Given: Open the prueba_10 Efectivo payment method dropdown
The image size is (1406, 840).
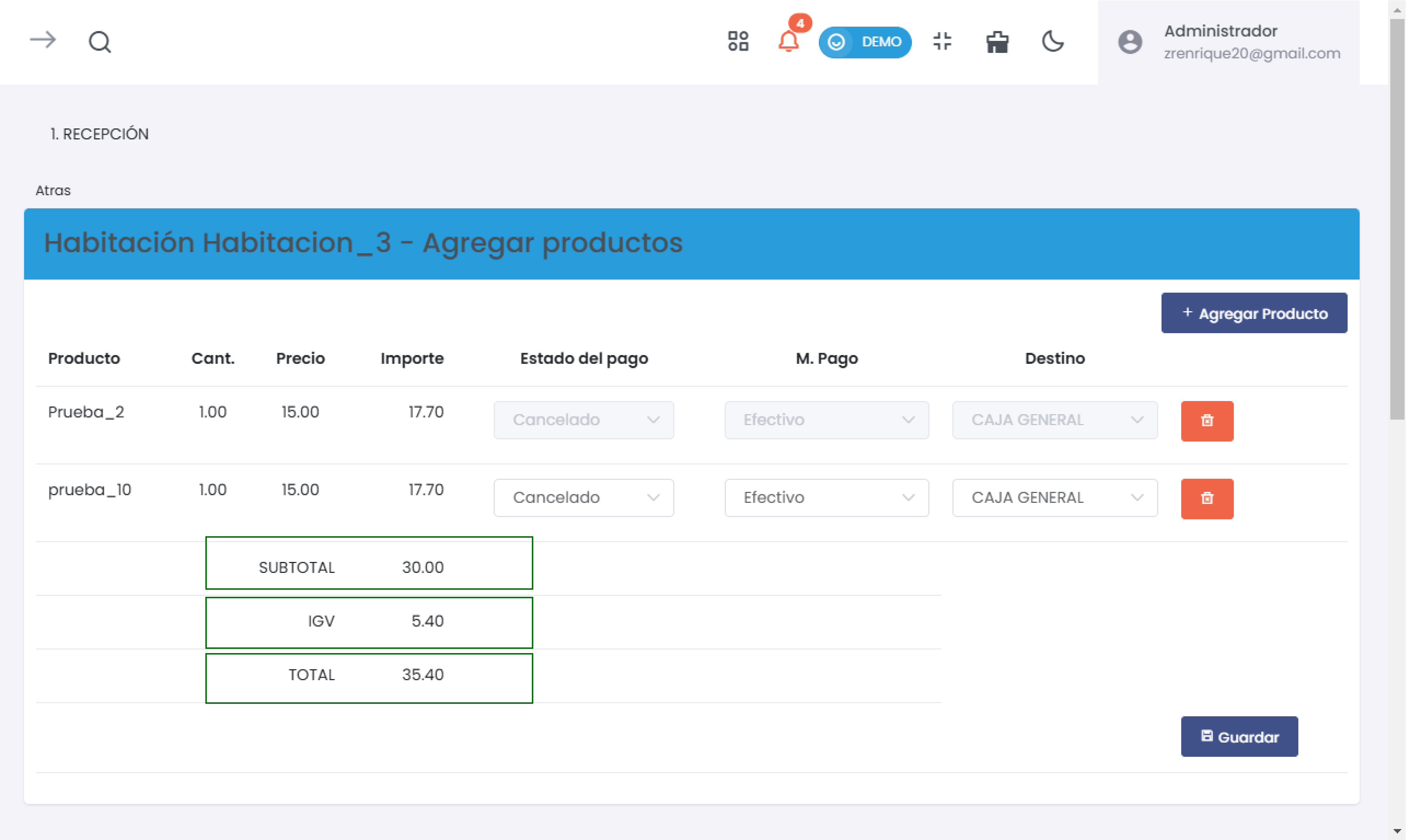Looking at the screenshot, I should point(826,498).
